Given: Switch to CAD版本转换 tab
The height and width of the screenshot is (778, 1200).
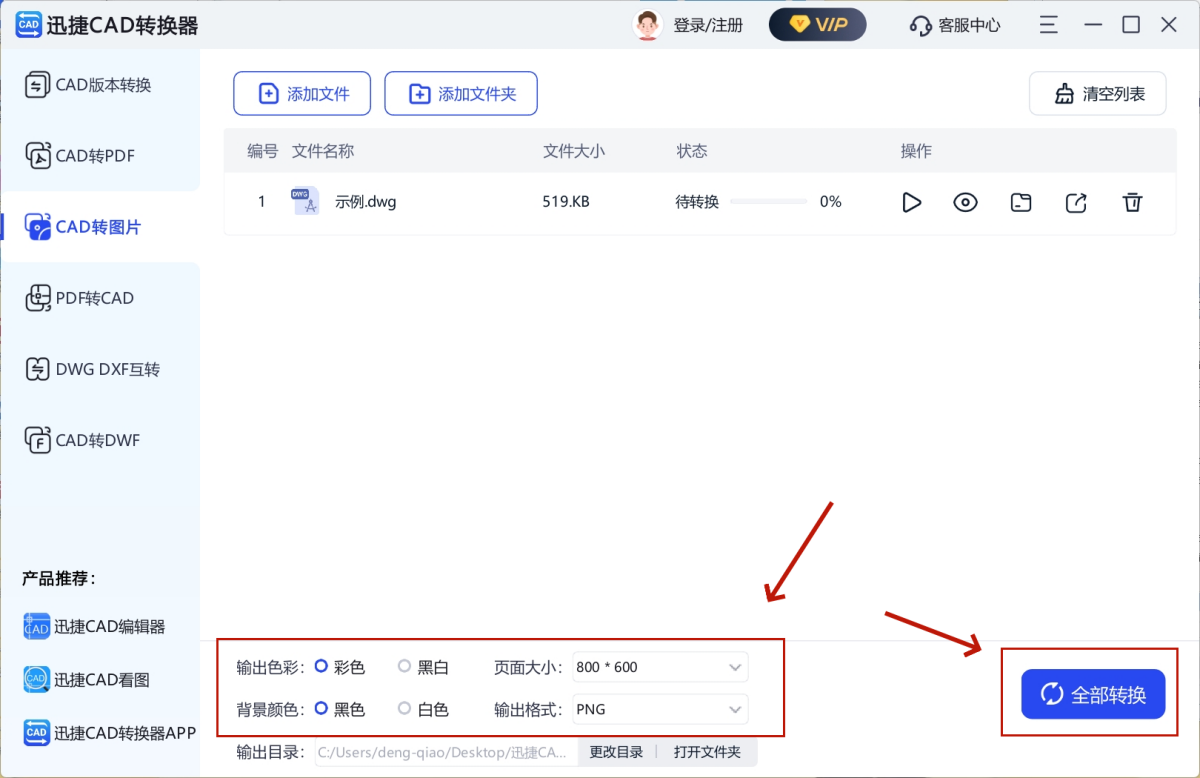Looking at the screenshot, I should [100, 85].
